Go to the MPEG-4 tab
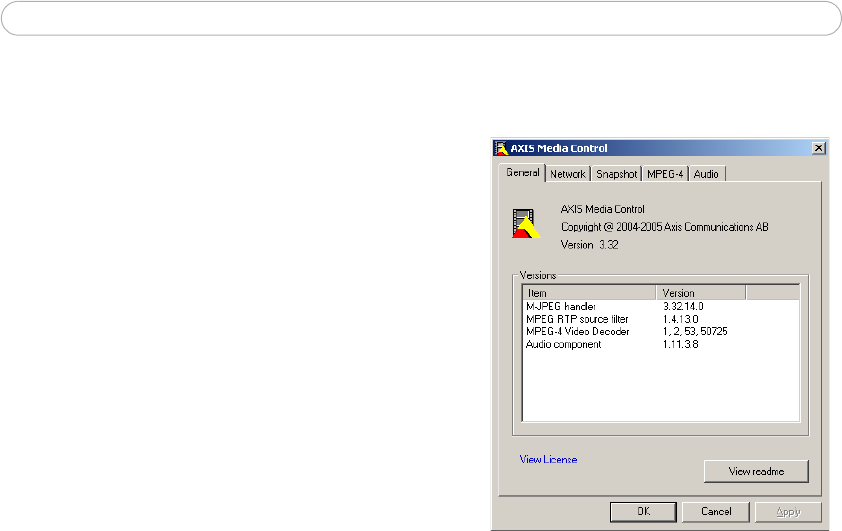842x531 pixels. pos(665,174)
